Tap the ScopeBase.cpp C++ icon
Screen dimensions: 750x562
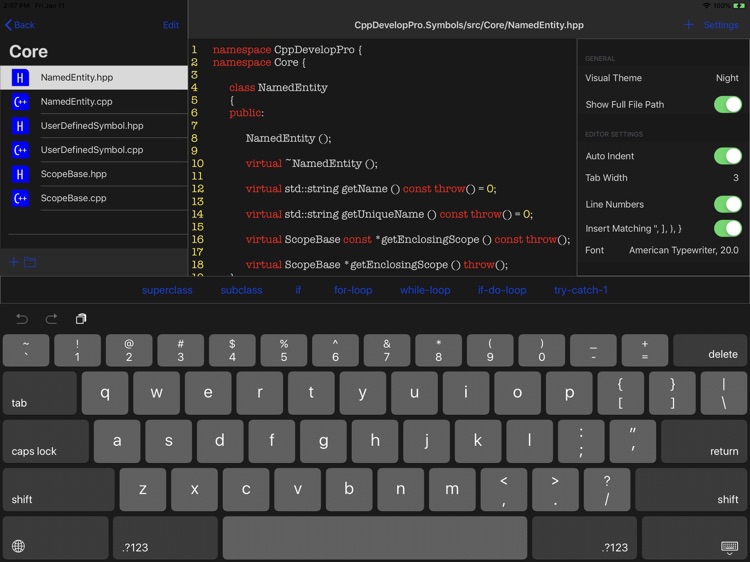(20, 198)
